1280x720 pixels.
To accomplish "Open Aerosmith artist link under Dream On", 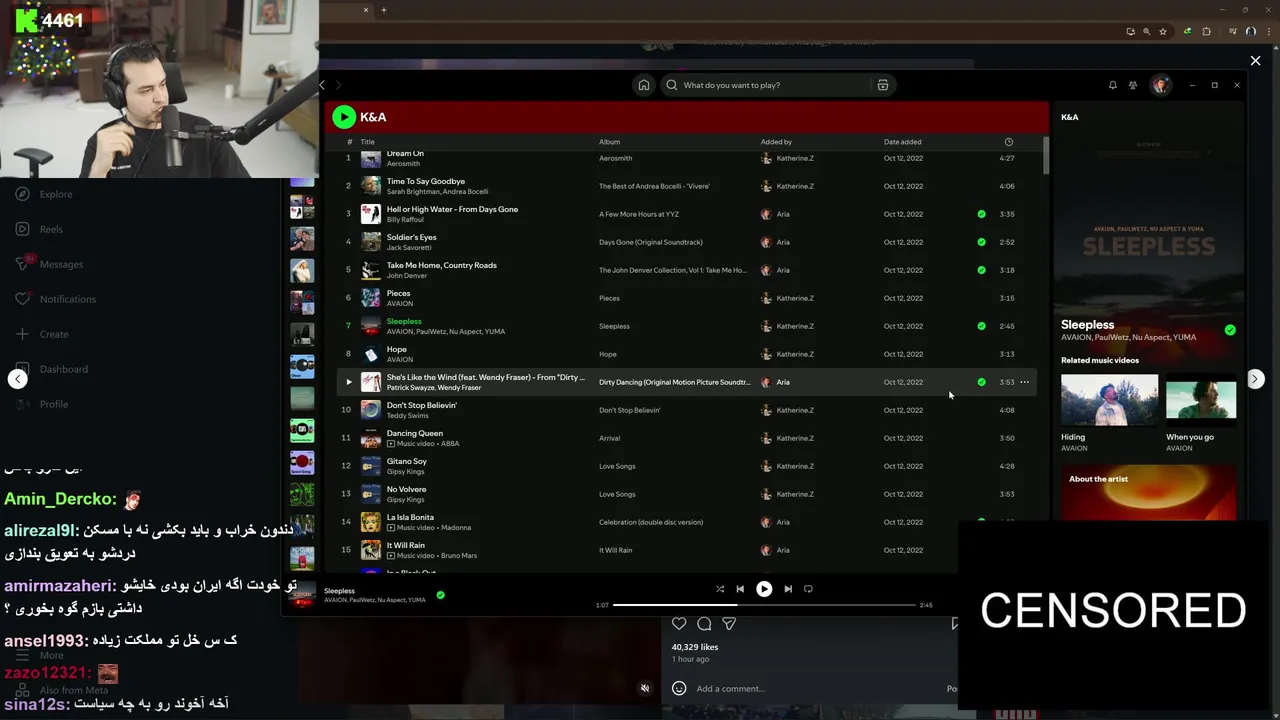I will (x=404, y=164).
